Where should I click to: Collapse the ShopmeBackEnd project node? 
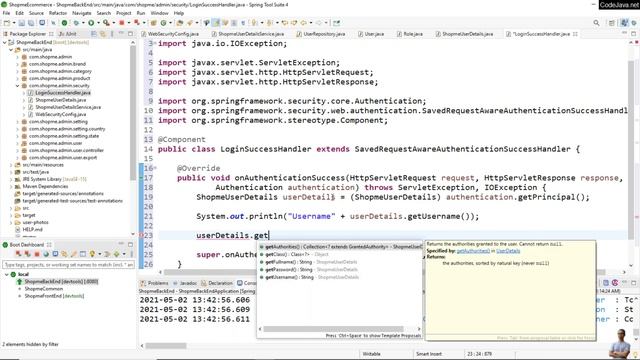[x=4, y=42]
